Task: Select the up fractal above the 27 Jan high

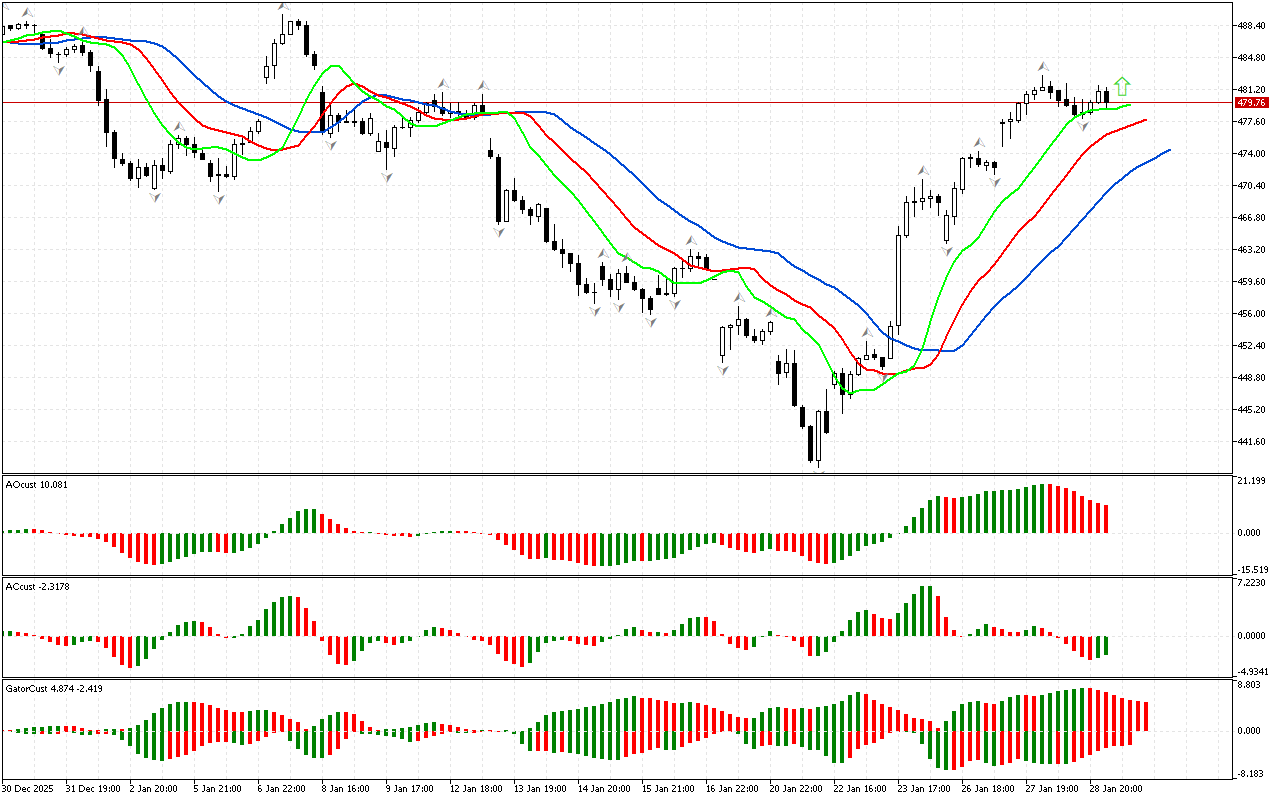Action: 1042,65
